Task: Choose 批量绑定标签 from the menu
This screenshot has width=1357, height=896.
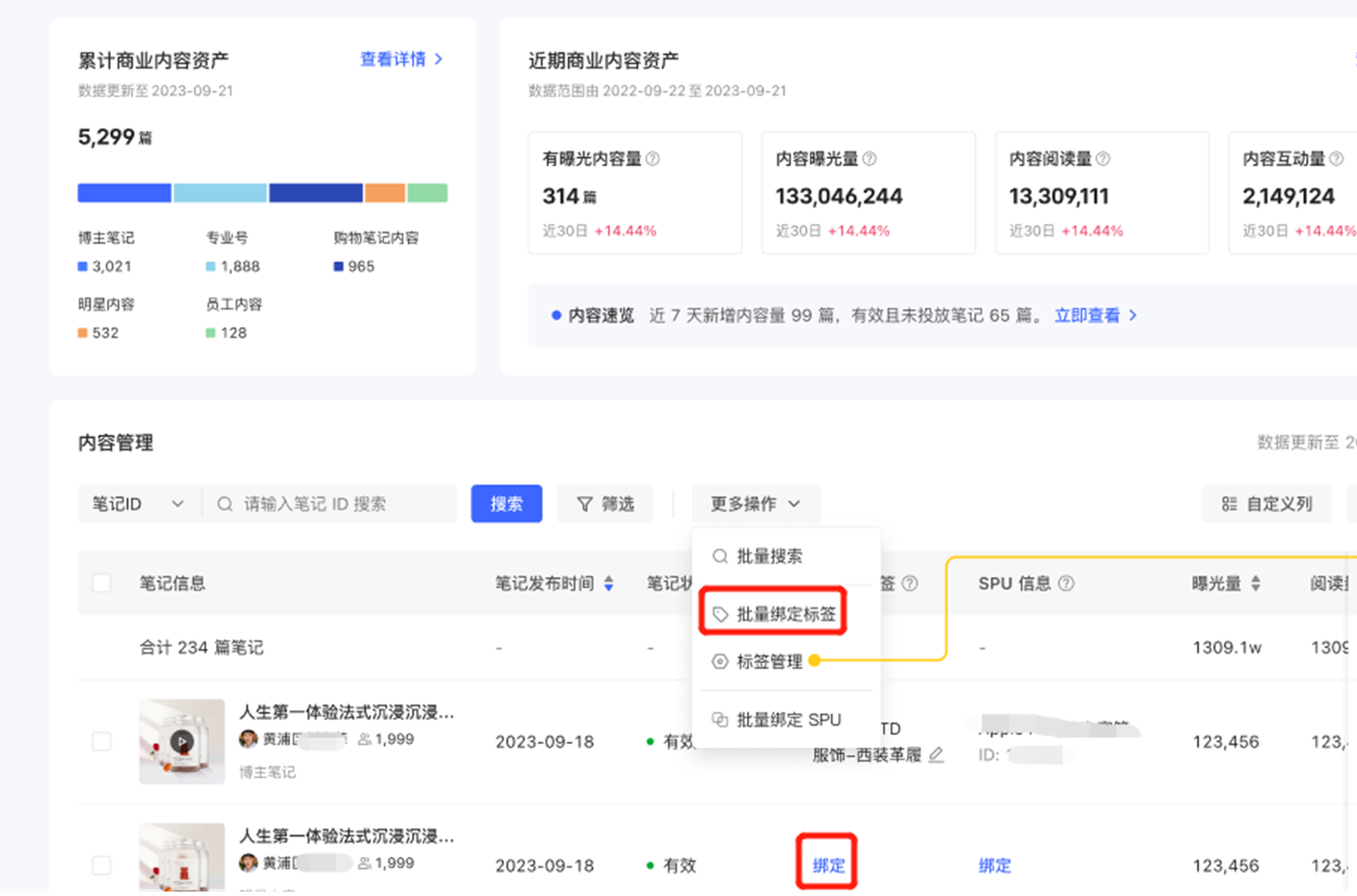Action: pyautogui.click(x=774, y=614)
